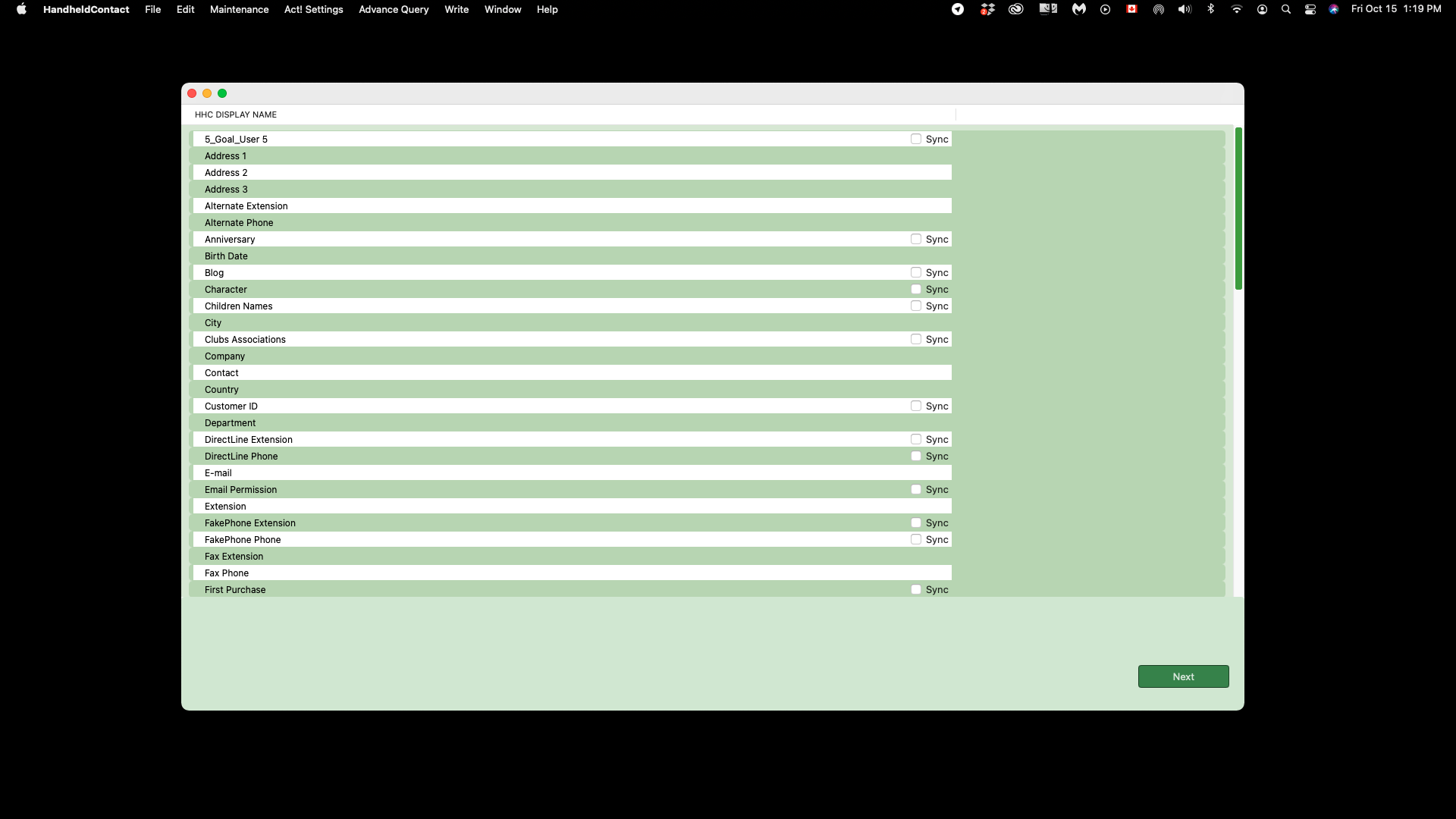The width and height of the screenshot is (1456, 819).
Task: Toggle Sync for Children Names
Action: 916,306
